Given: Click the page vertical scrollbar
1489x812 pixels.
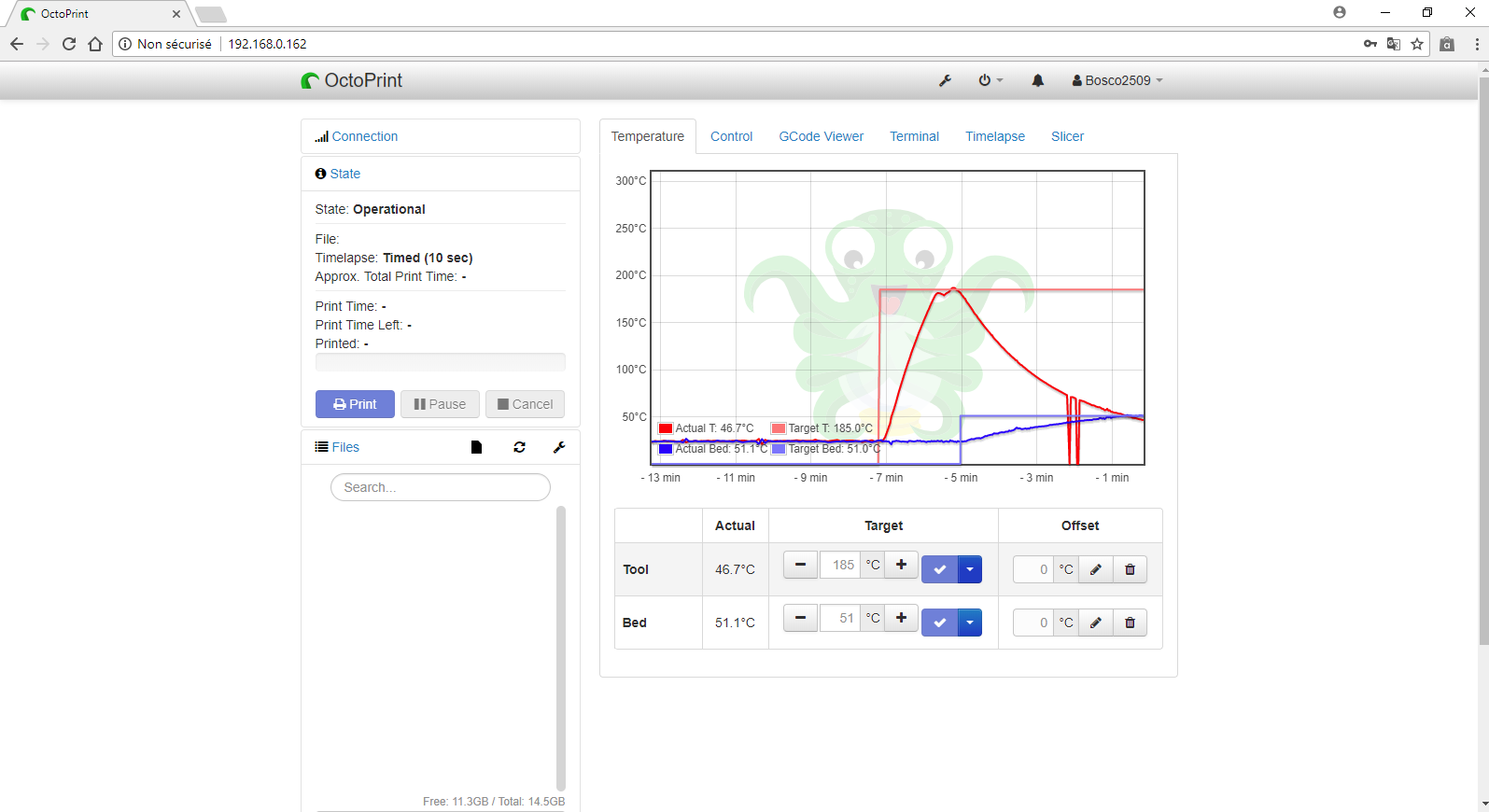Looking at the screenshot, I should click(1483, 359).
